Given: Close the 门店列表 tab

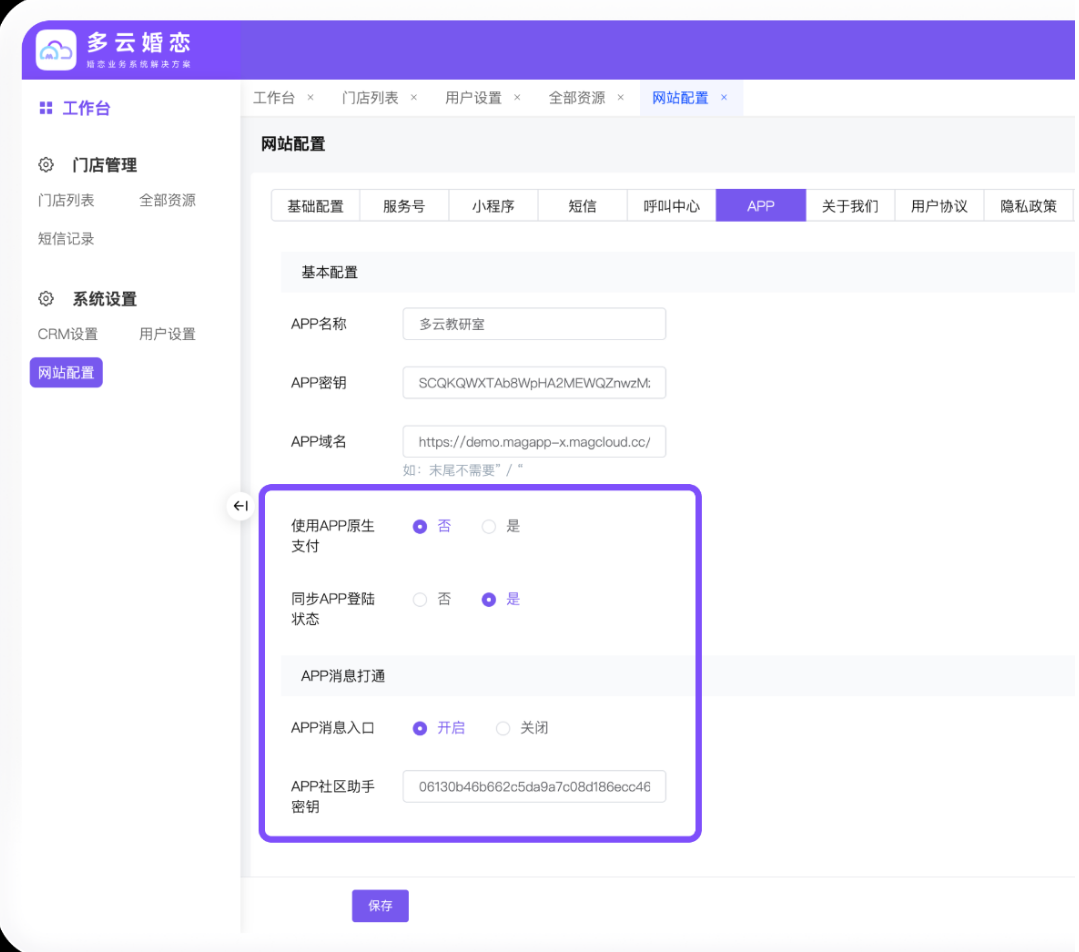Looking at the screenshot, I should (414, 98).
